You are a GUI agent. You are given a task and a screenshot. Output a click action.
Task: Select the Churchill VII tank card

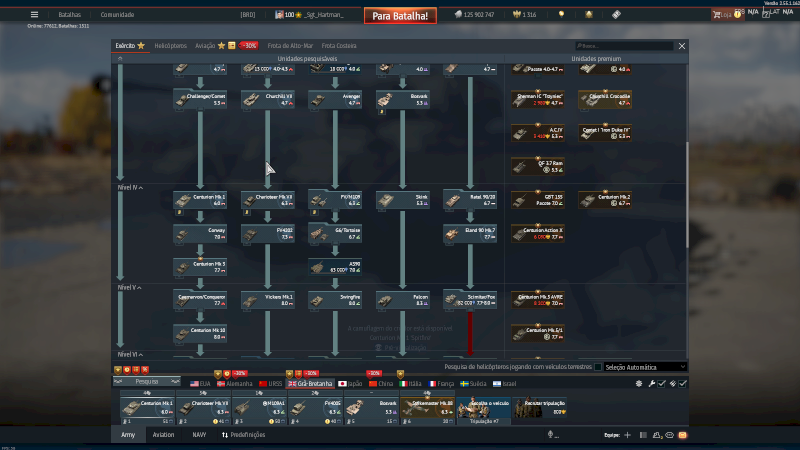[x=267, y=99]
